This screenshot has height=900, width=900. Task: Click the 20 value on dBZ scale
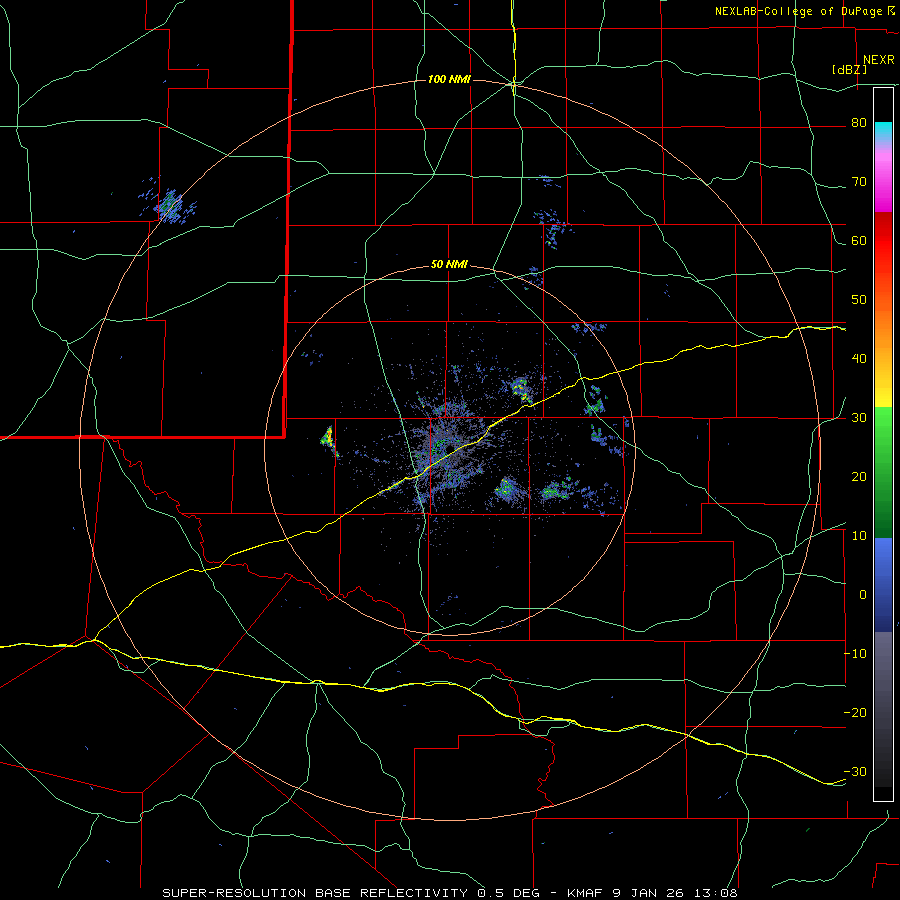tap(859, 476)
